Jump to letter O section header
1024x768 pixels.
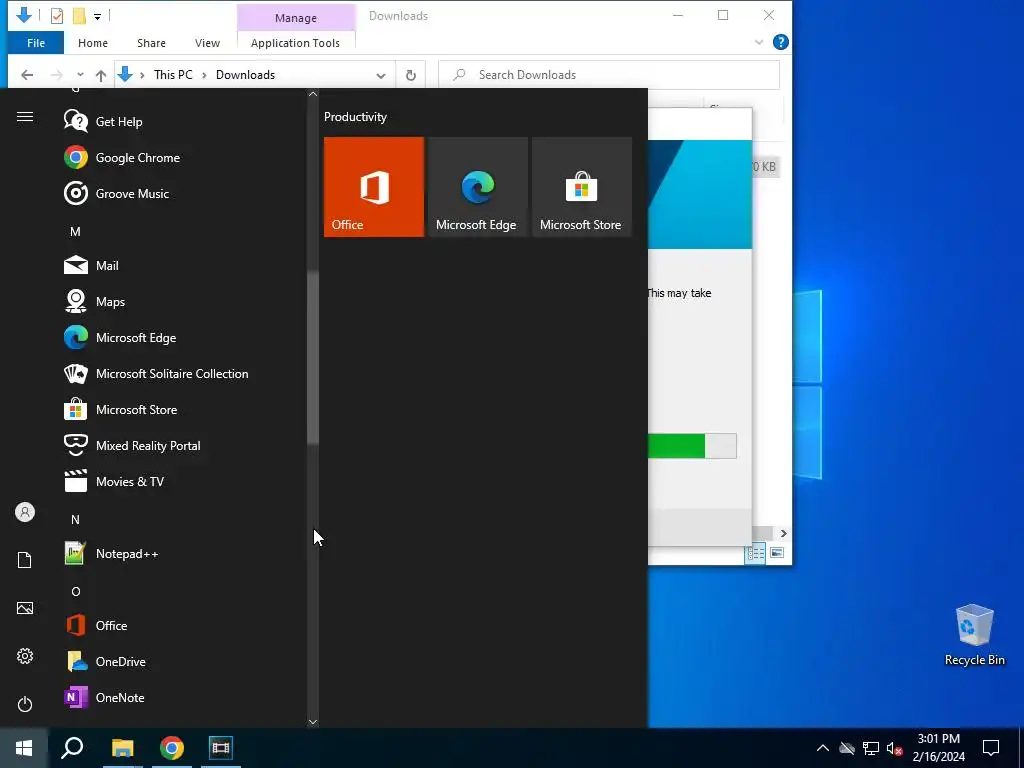click(75, 591)
